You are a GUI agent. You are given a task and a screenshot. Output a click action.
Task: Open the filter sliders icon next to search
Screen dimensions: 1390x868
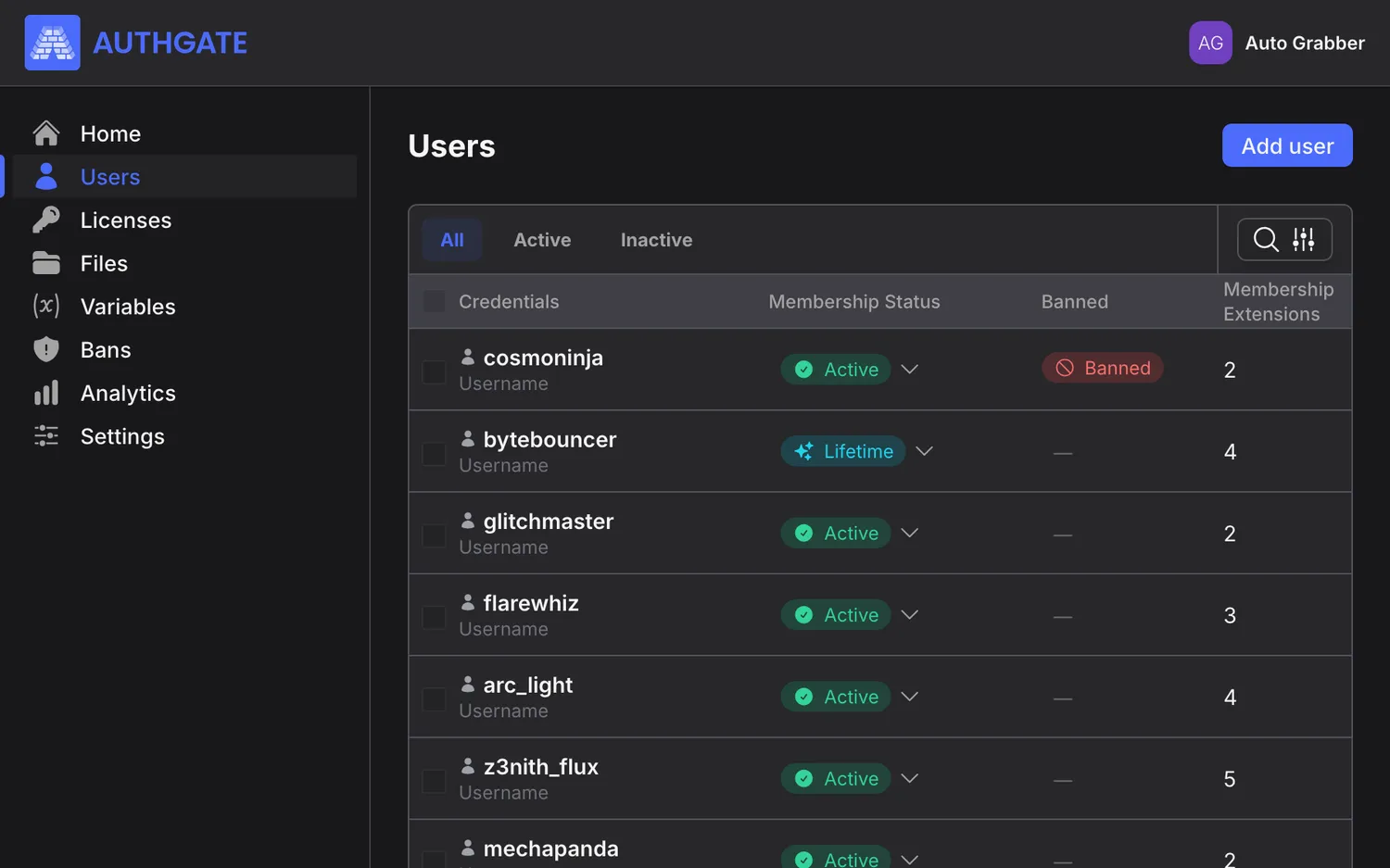pyautogui.click(x=1304, y=239)
